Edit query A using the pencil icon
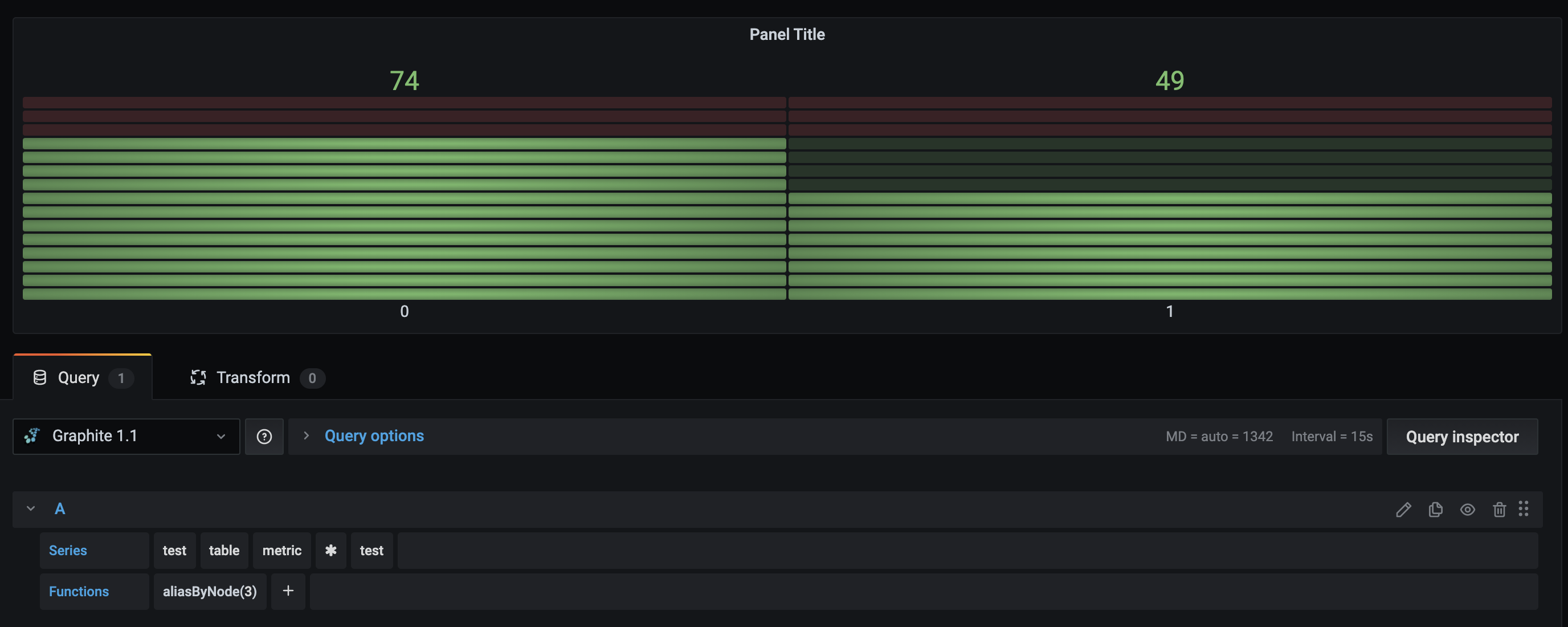1568x627 pixels. tap(1403, 510)
